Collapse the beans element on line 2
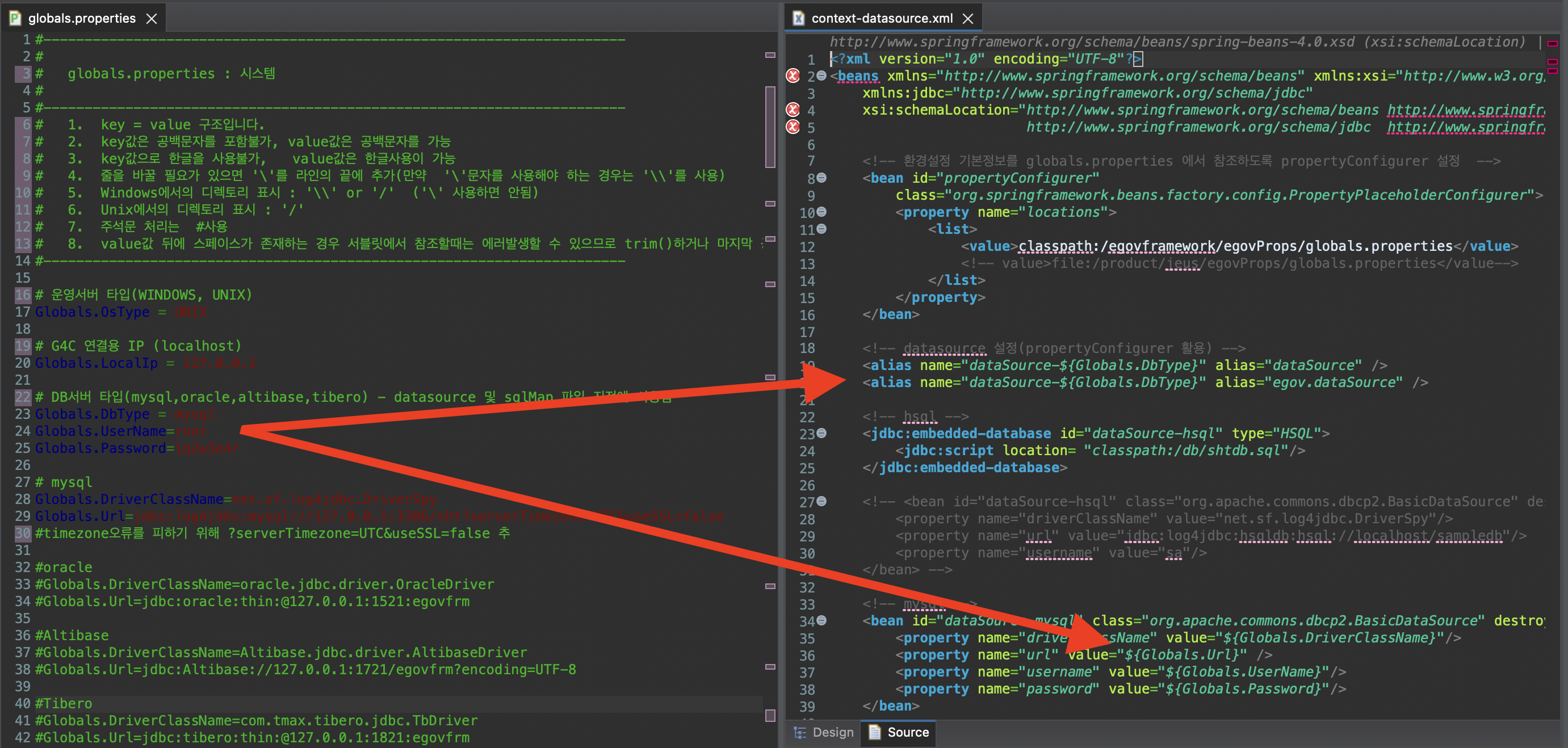Viewport: 1568px width, 748px height. [821, 76]
